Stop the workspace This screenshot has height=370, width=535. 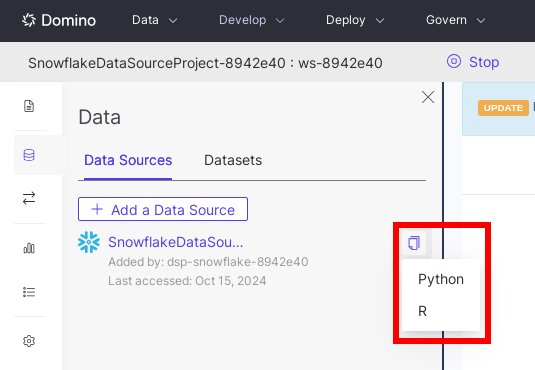(473, 62)
